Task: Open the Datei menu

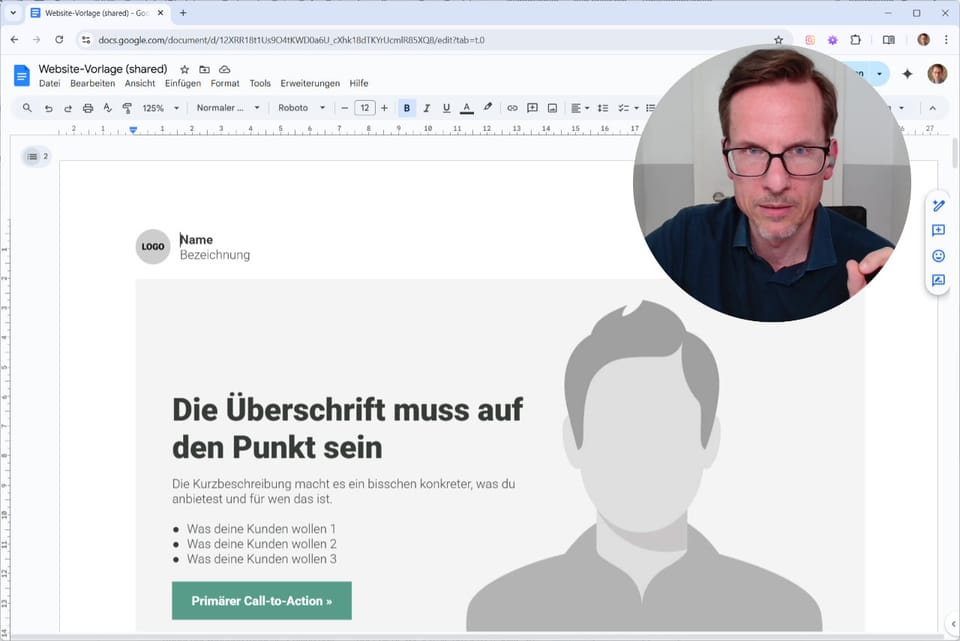Action: click(50, 83)
